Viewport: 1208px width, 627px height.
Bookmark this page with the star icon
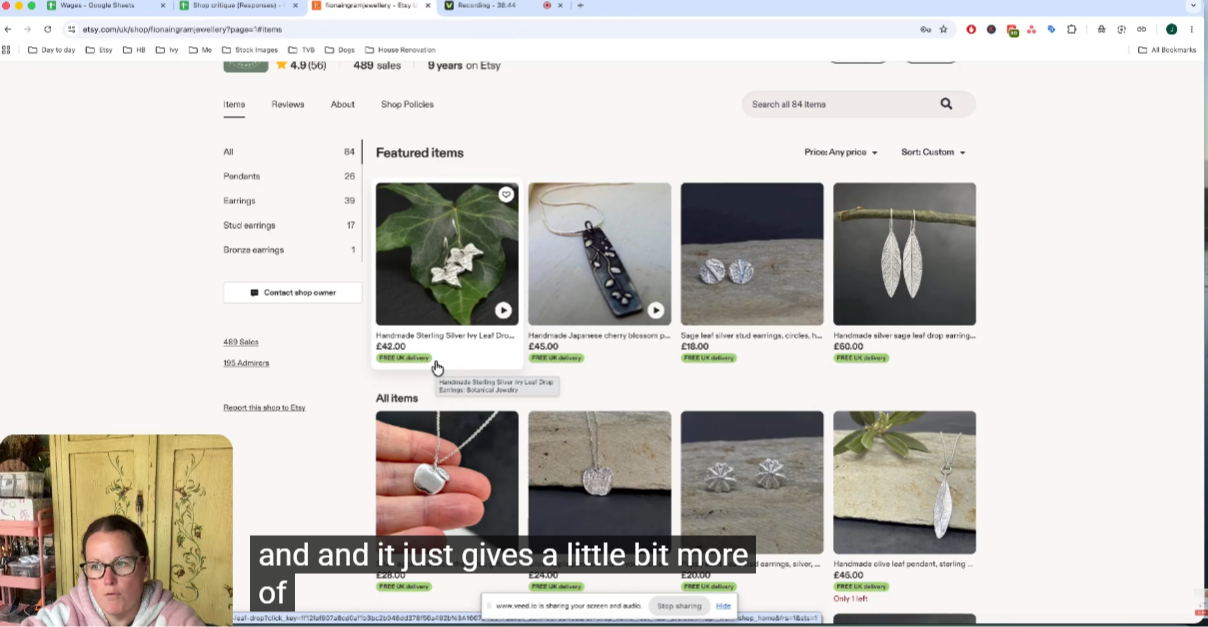(x=943, y=29)
